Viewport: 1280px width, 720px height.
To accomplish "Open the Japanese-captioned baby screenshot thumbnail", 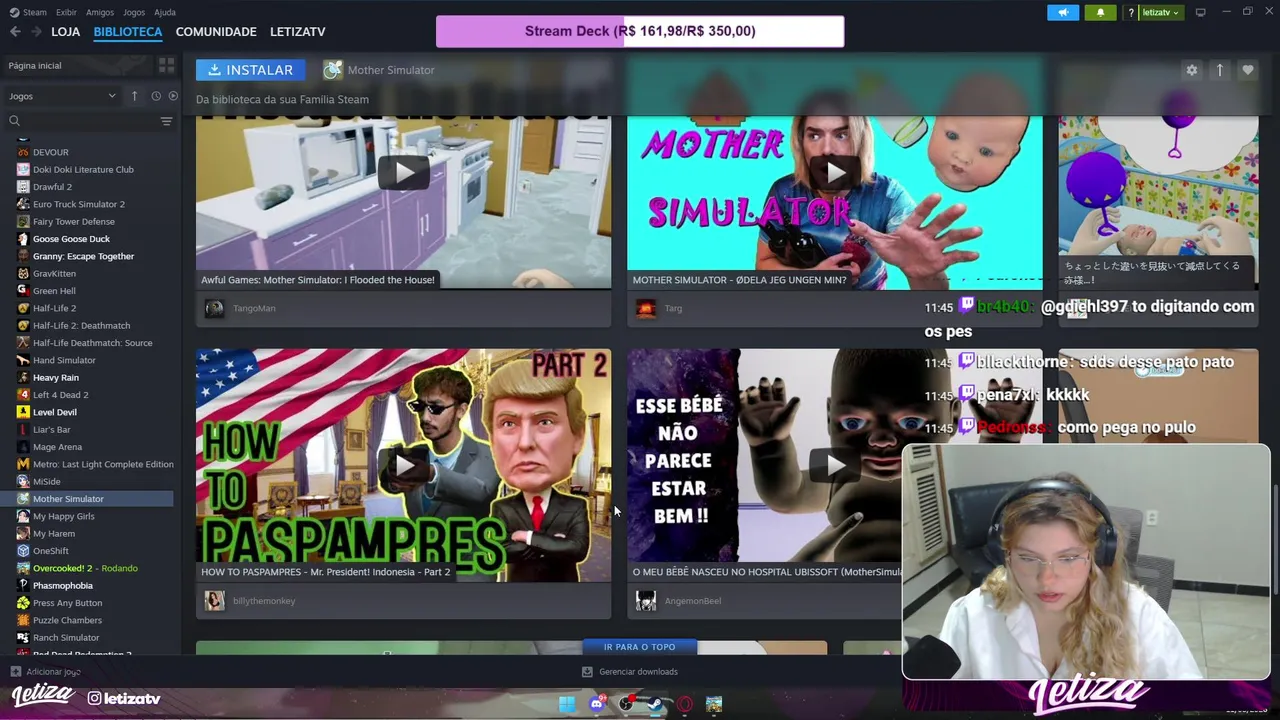I will 1158,200.
